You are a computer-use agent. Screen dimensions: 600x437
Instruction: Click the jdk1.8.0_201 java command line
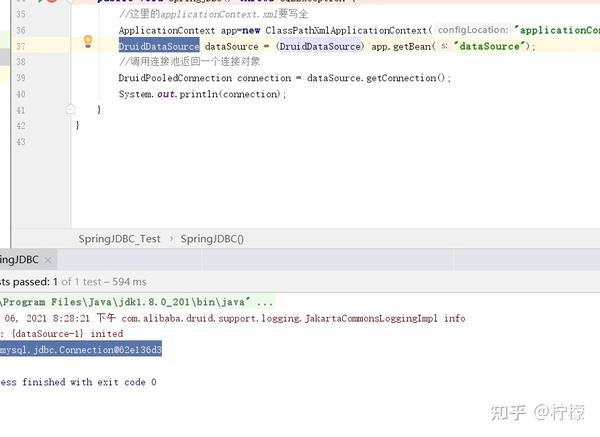pos(137,302)
